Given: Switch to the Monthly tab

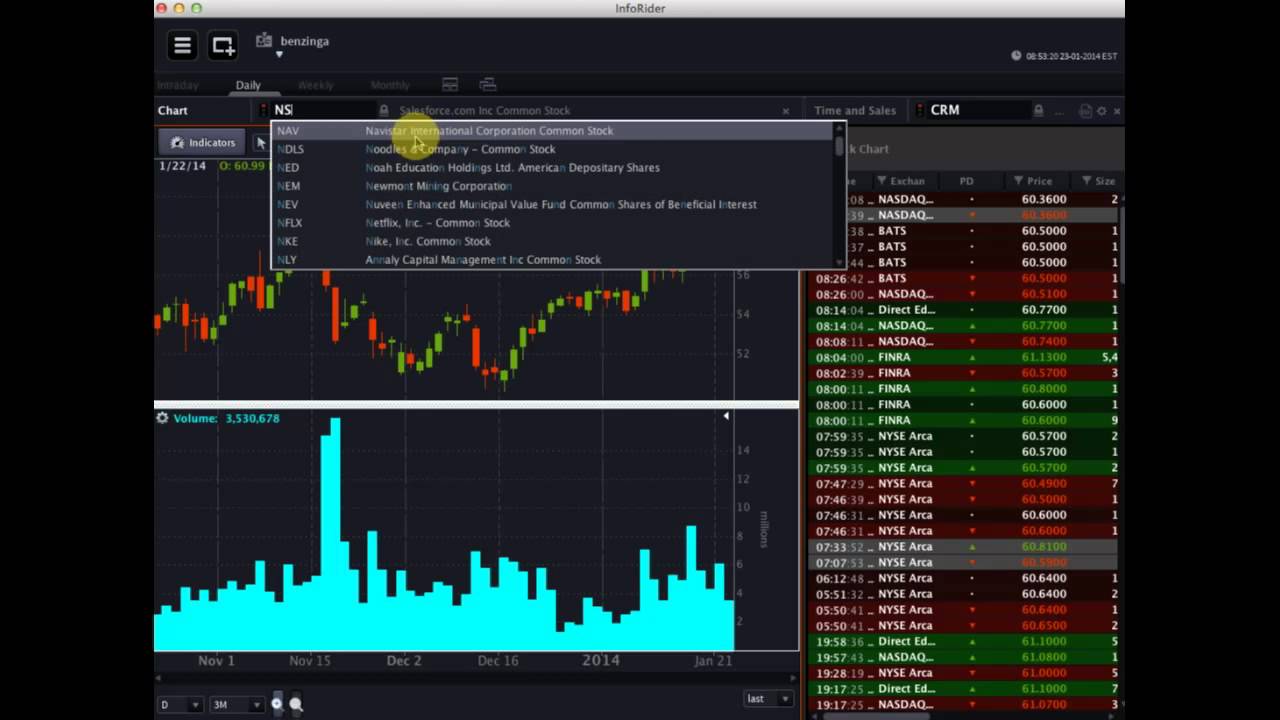Looking at the screenshot, I should point(390,85).
